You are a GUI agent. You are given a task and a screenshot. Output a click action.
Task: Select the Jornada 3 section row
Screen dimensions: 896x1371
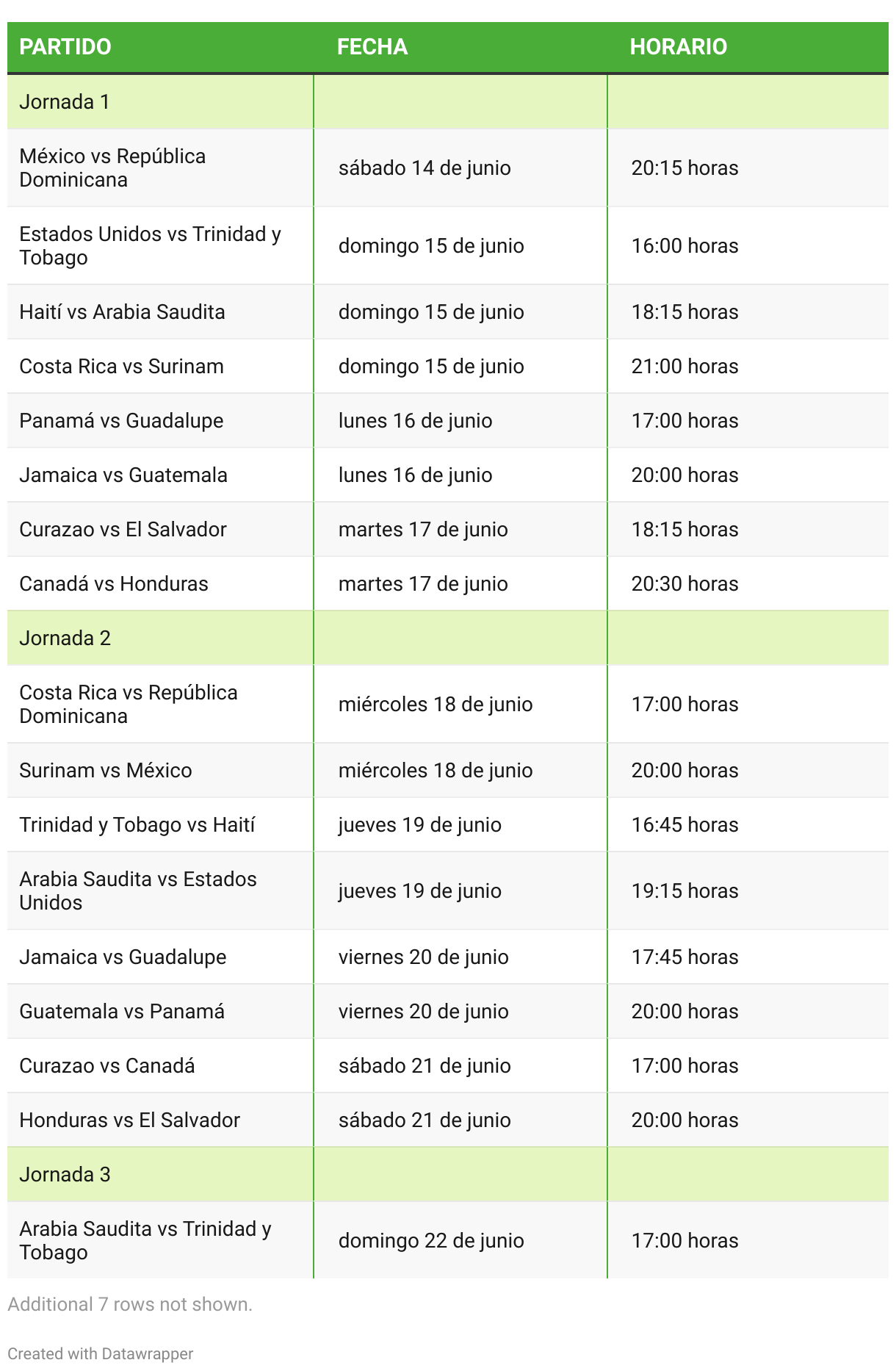click(448, 1174)
